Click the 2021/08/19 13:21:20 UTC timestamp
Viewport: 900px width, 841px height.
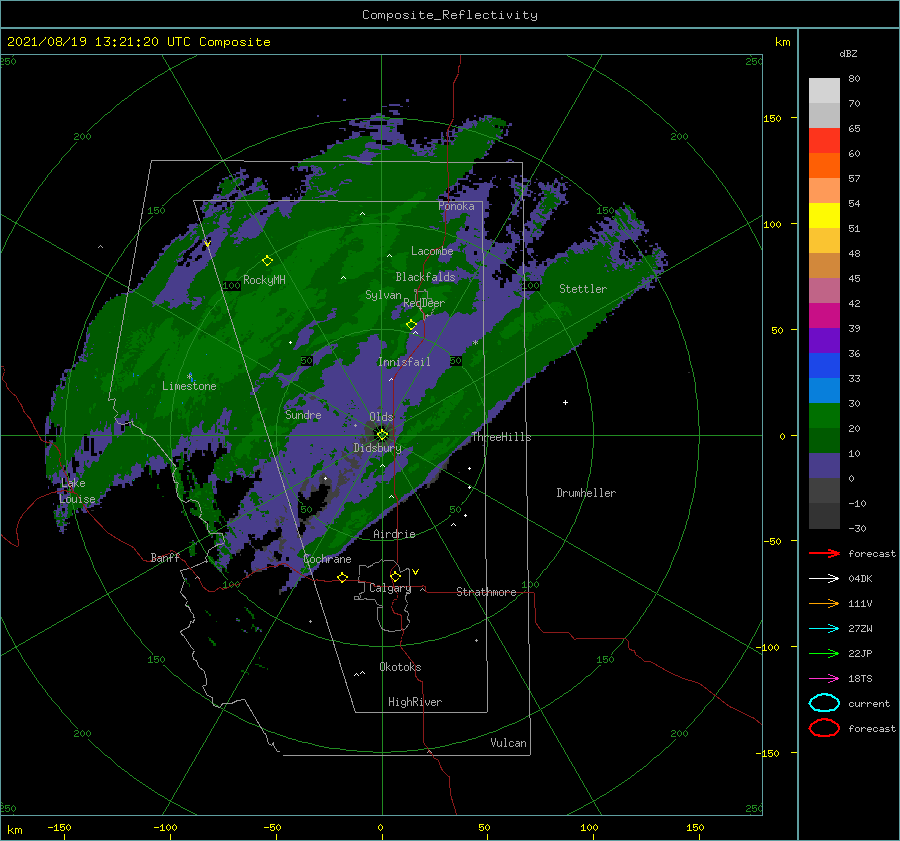99,42
